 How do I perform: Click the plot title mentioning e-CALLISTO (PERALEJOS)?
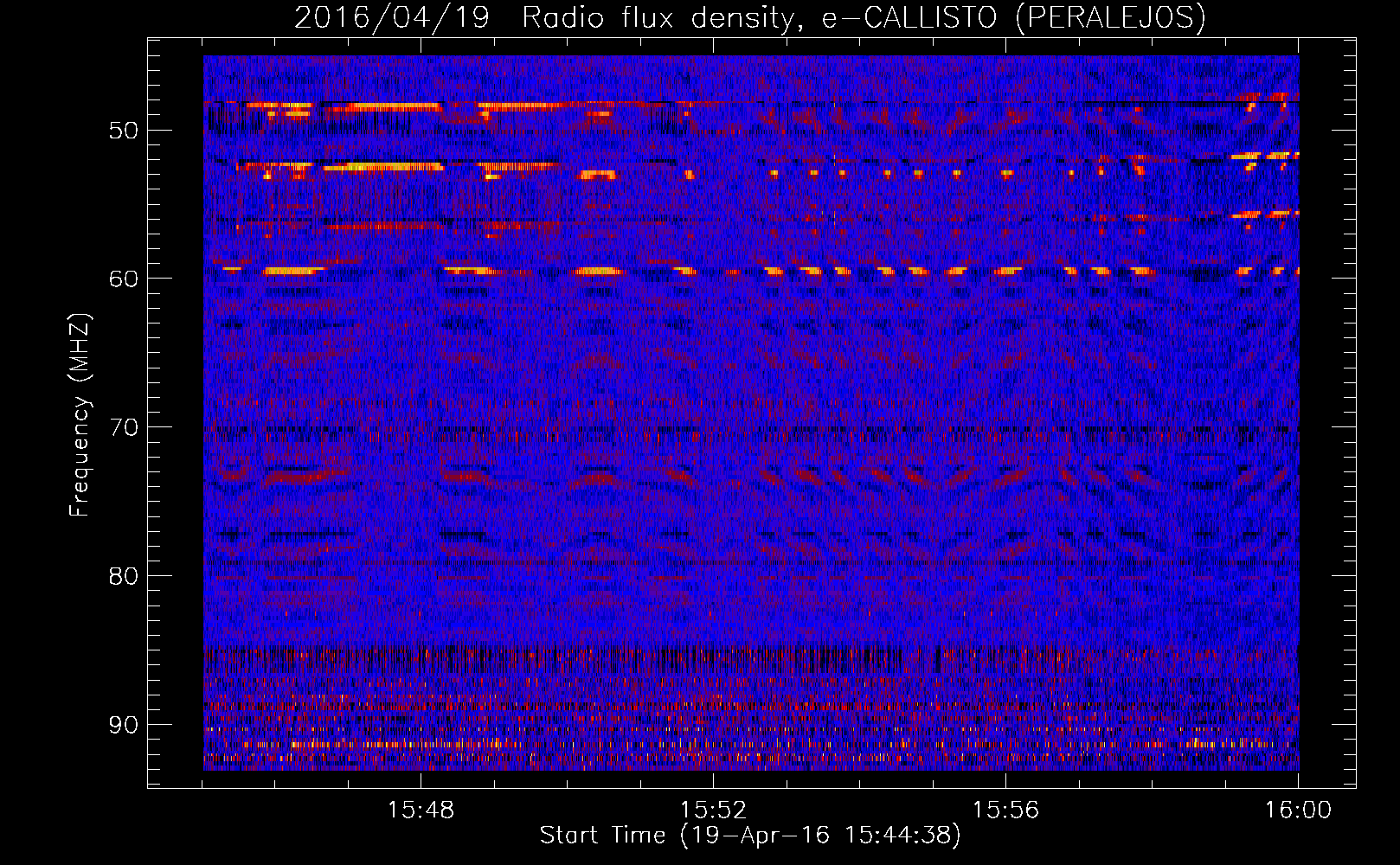click(750, 17)
